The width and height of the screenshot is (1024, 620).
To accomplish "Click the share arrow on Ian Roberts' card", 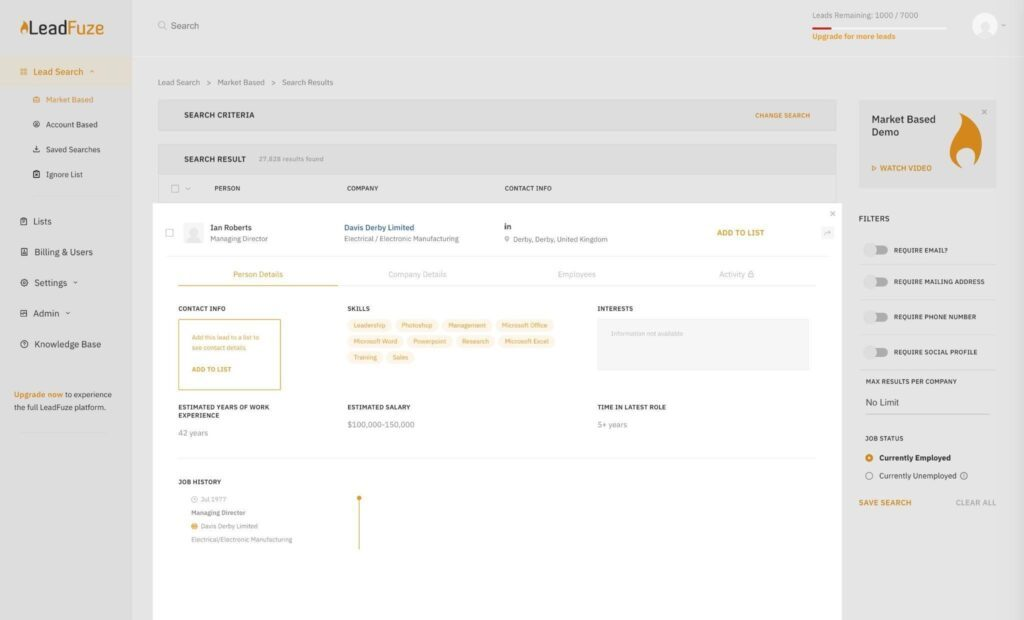I will [827, 233].
